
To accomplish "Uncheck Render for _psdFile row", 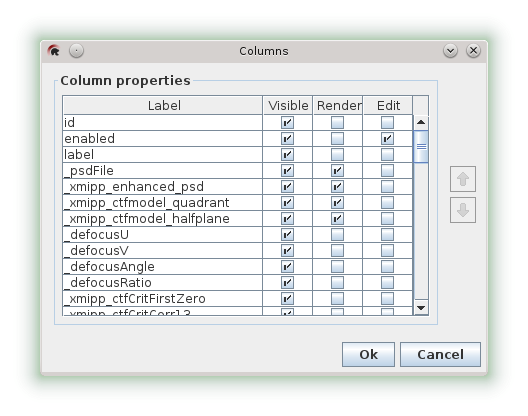I will pos(337,170).
